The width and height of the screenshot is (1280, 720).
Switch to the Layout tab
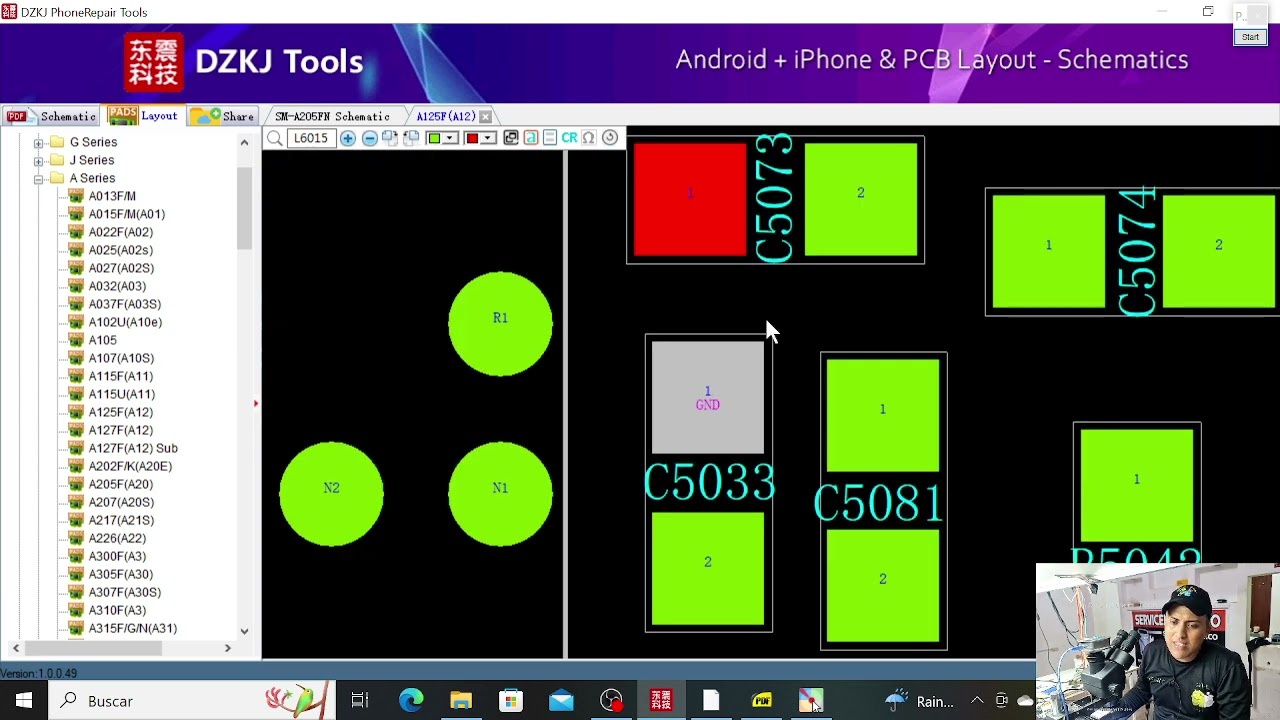pyautogui.click(x=143, y=116)
